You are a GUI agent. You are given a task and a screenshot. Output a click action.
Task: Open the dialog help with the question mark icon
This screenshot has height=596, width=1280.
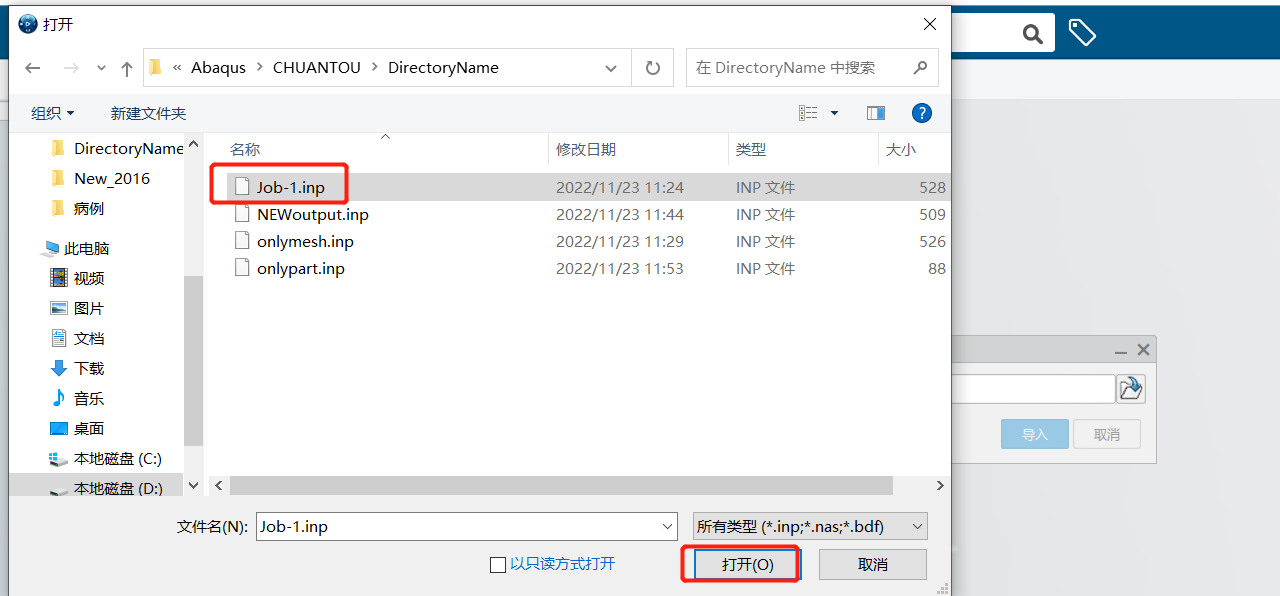point(921,113)
